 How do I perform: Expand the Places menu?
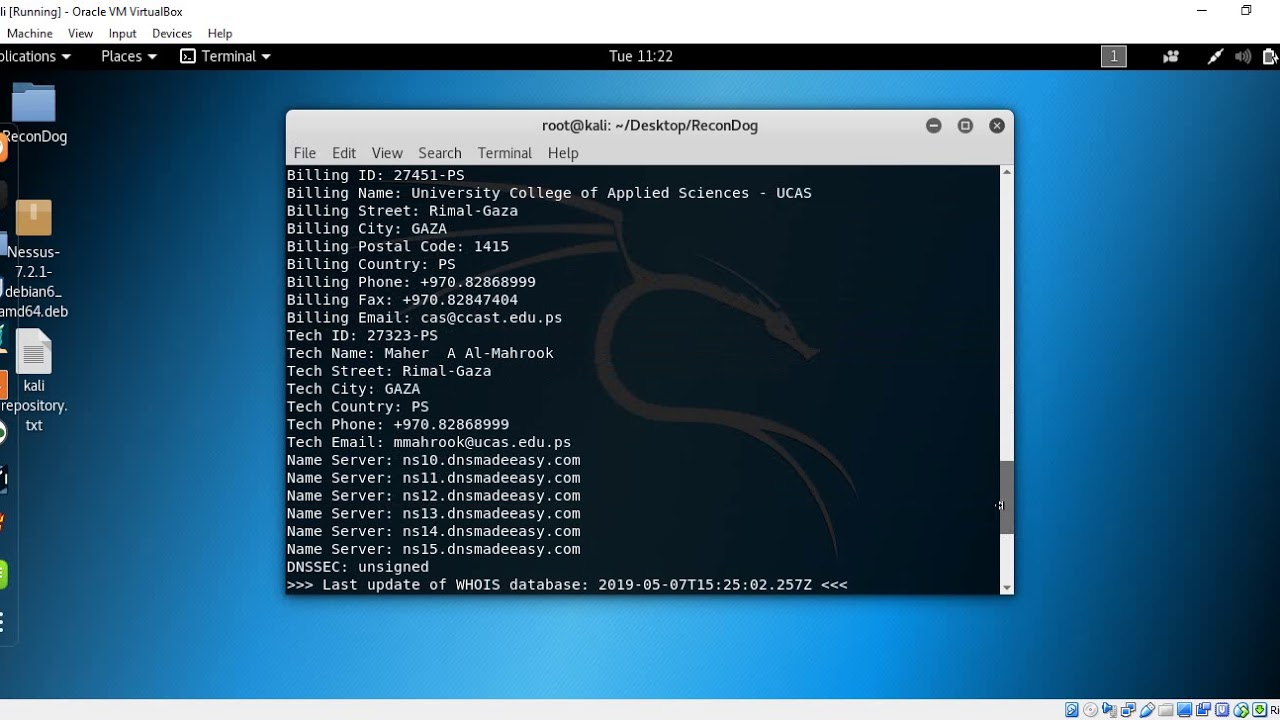129,57
